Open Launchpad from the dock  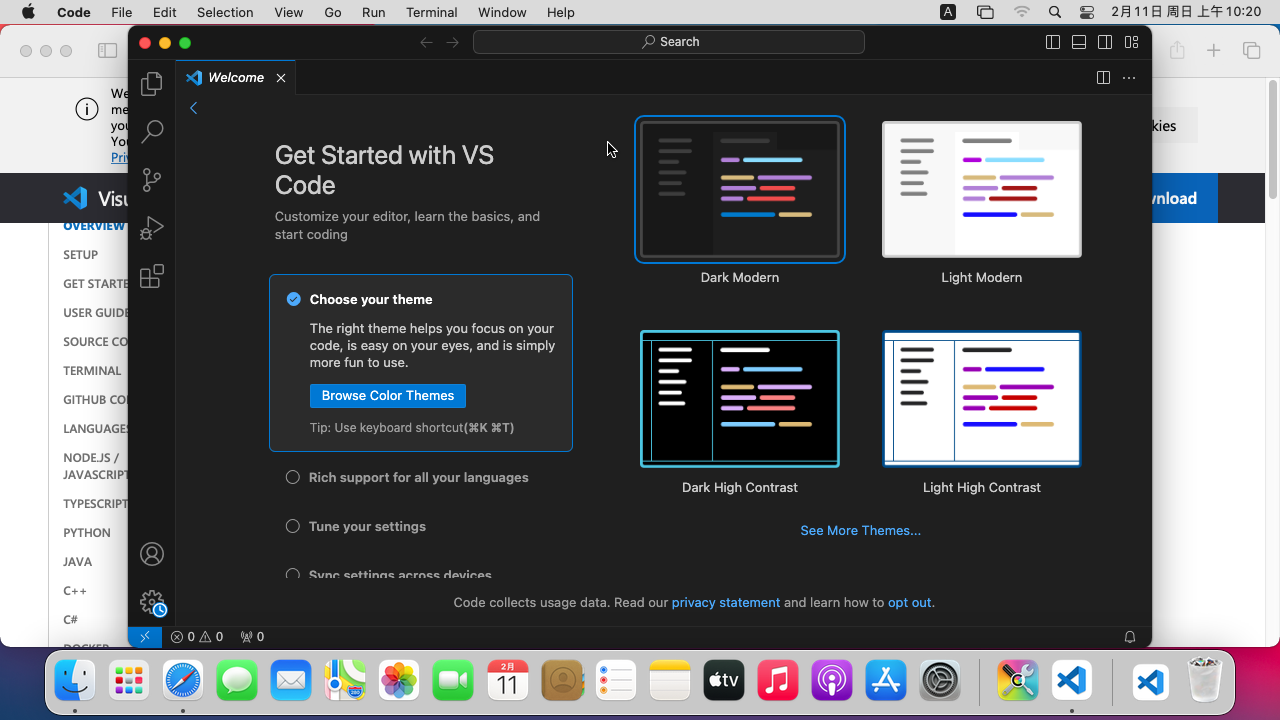(x=129, y=681)
